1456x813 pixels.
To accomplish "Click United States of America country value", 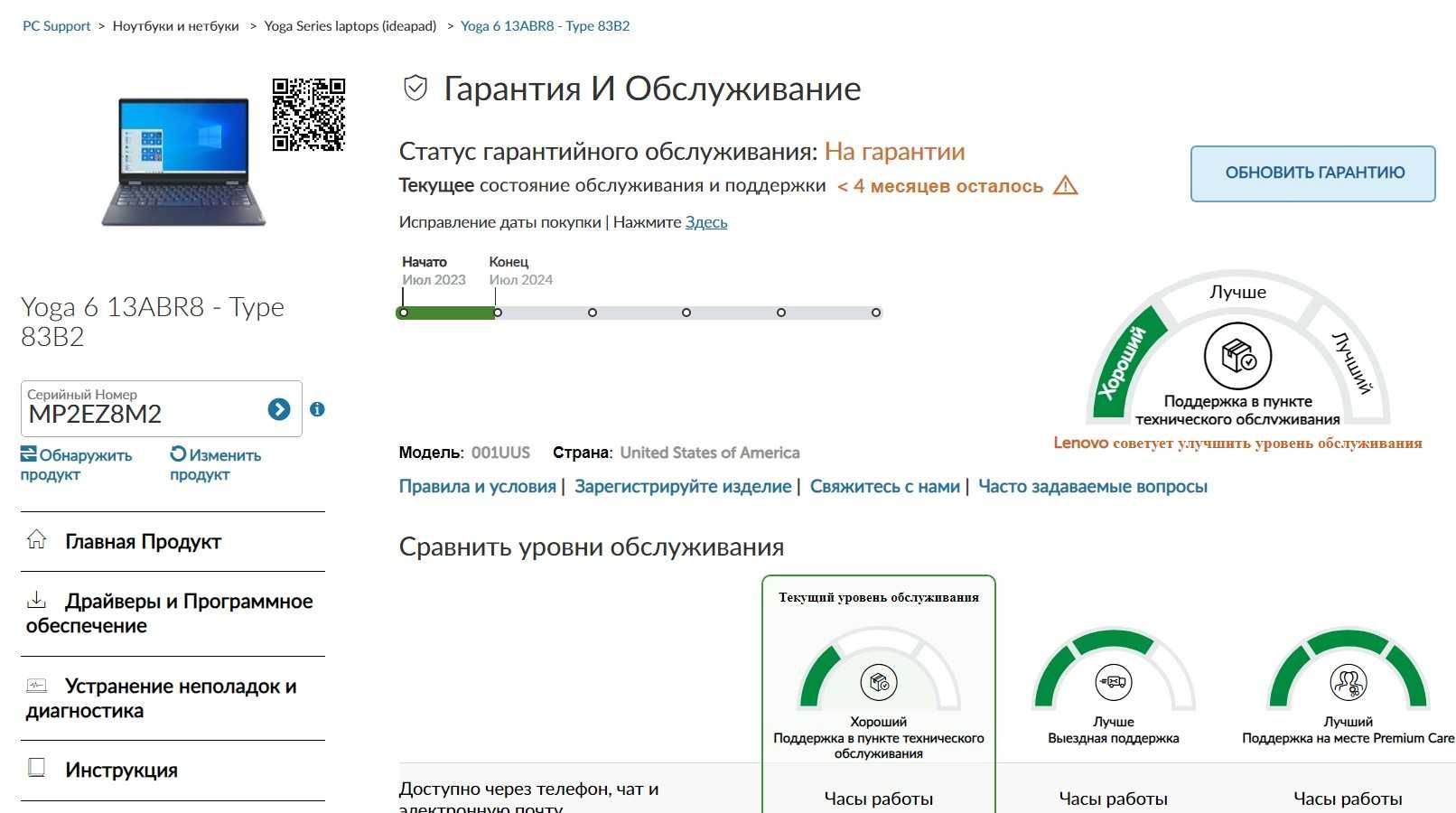I will tap(710, 453).
